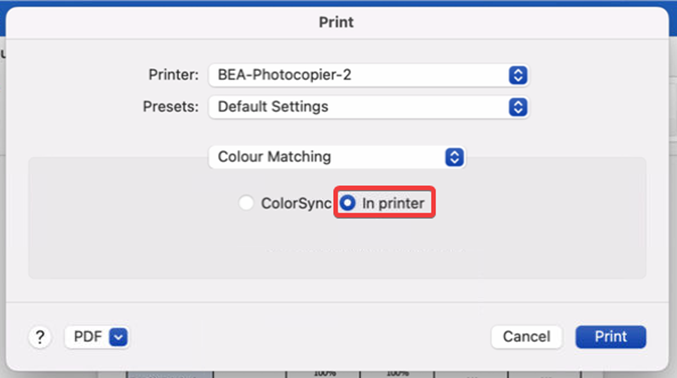Click the blue Print button

pos(611,337)
